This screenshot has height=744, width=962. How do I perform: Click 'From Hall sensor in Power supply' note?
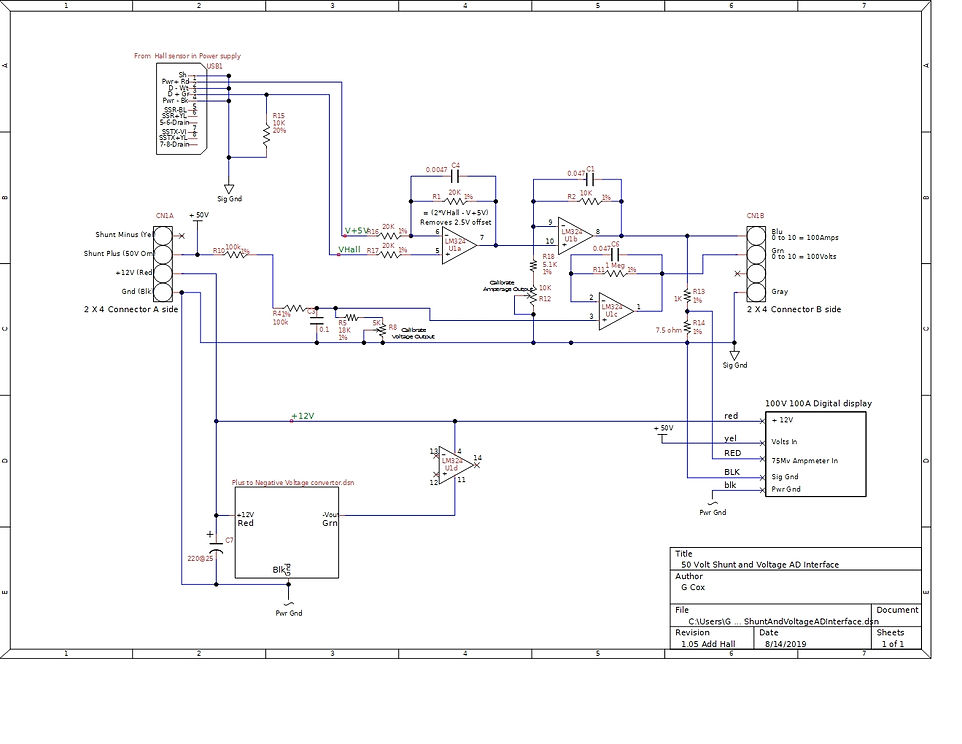pos(188,56)
